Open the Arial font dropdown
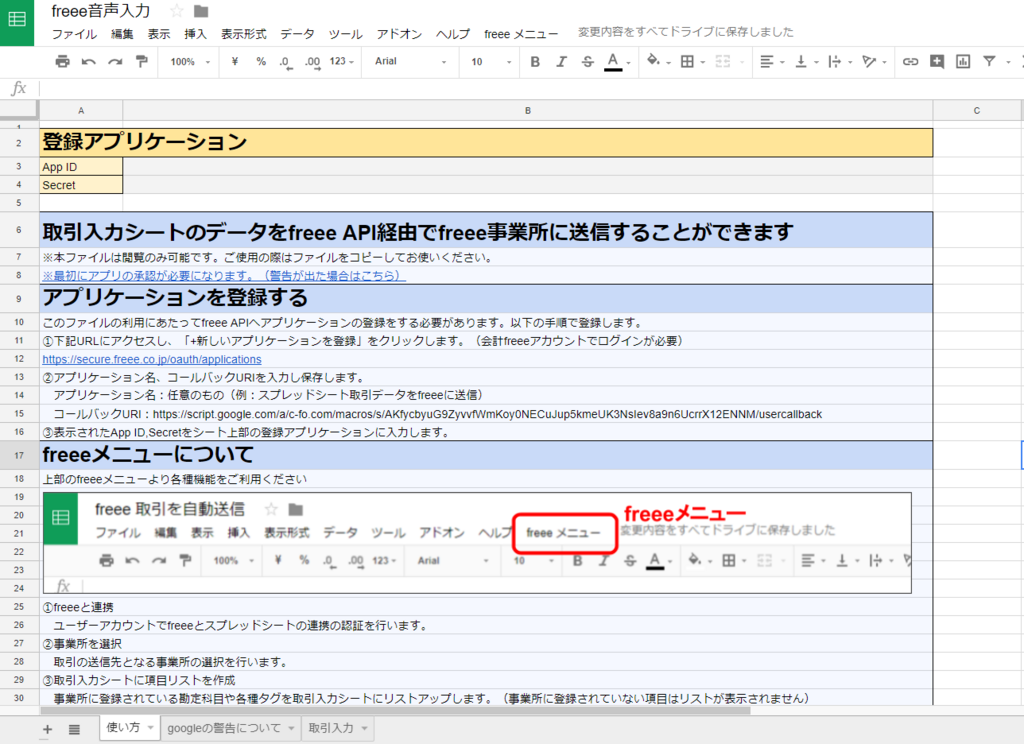Viewport: 1024px width, 744px height. tap(410, 61)
